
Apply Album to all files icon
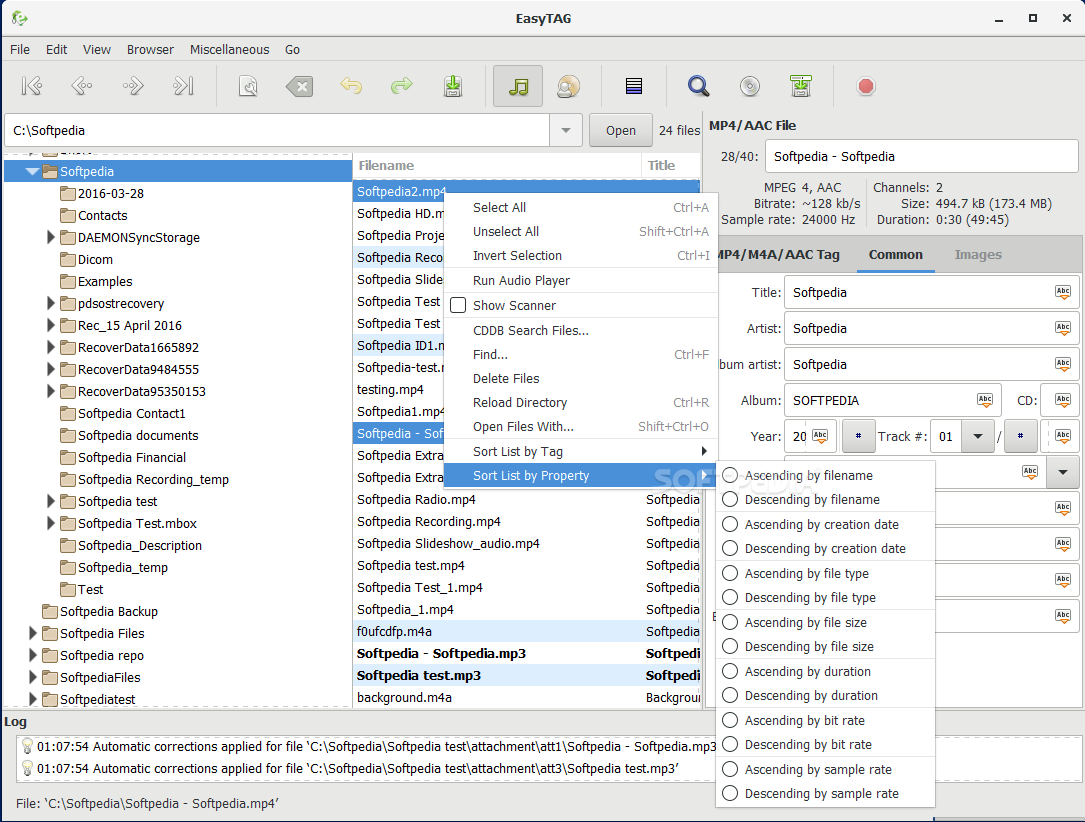click(x=985, y=400)
